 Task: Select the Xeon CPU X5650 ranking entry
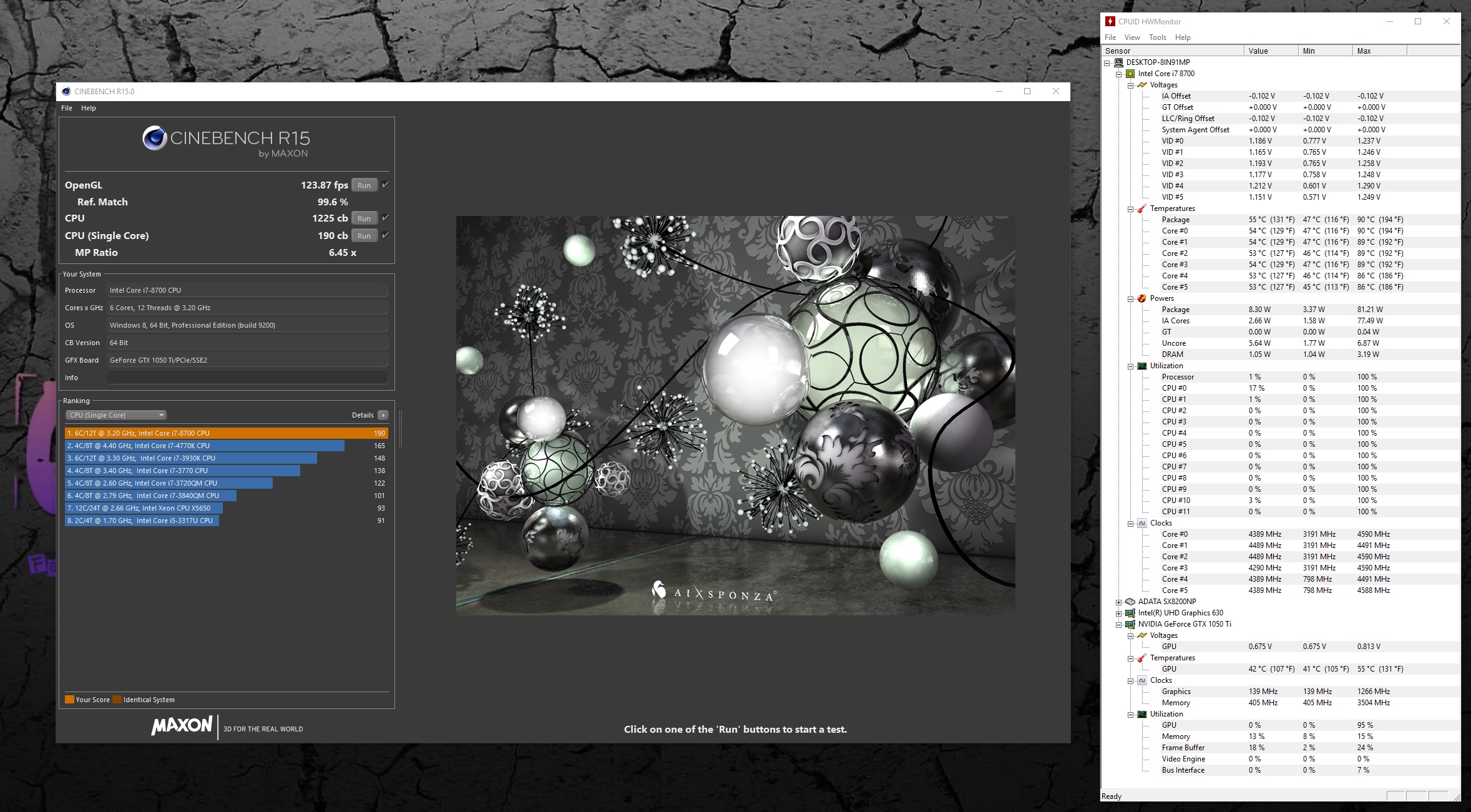[x=227, y=508]
